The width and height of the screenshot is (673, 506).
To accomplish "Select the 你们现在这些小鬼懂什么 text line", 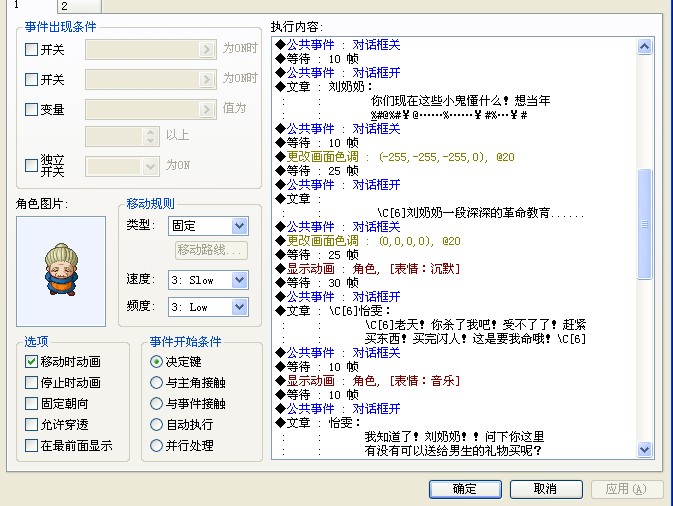I will pyautogui.click(x=461, y=101).
